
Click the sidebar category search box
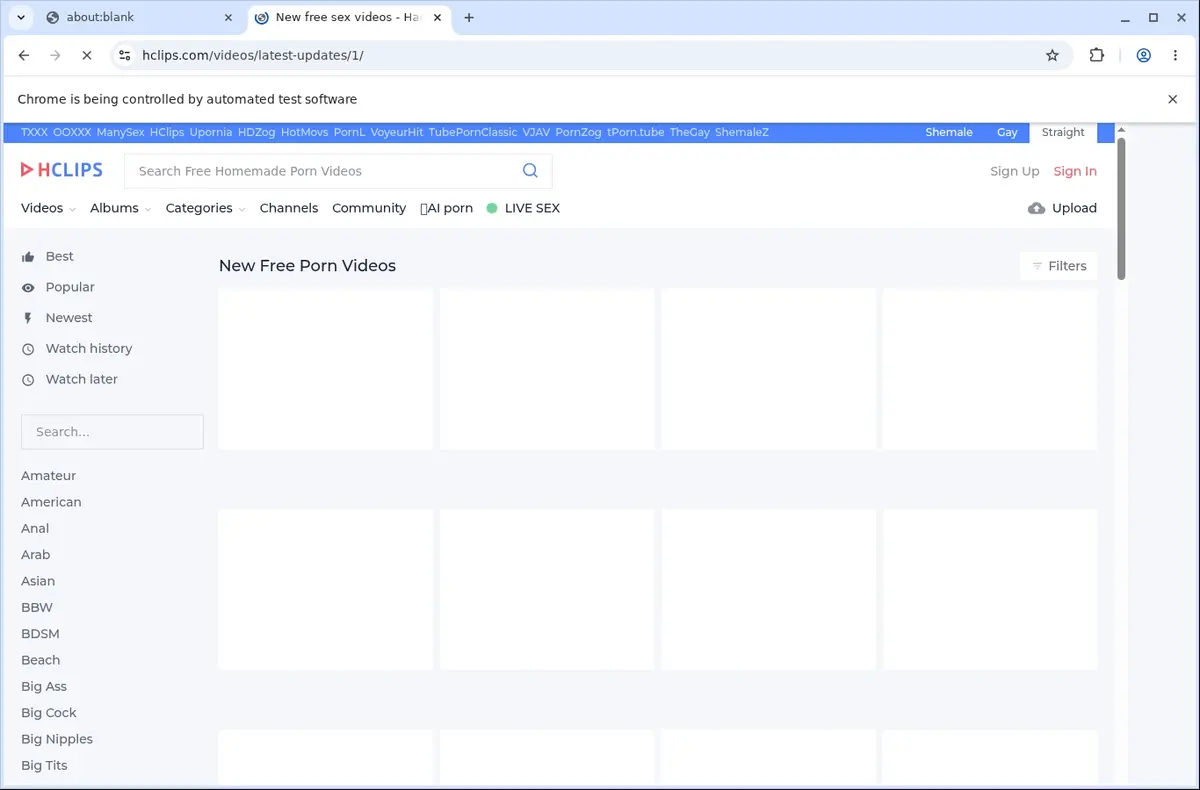click(112, 432)
